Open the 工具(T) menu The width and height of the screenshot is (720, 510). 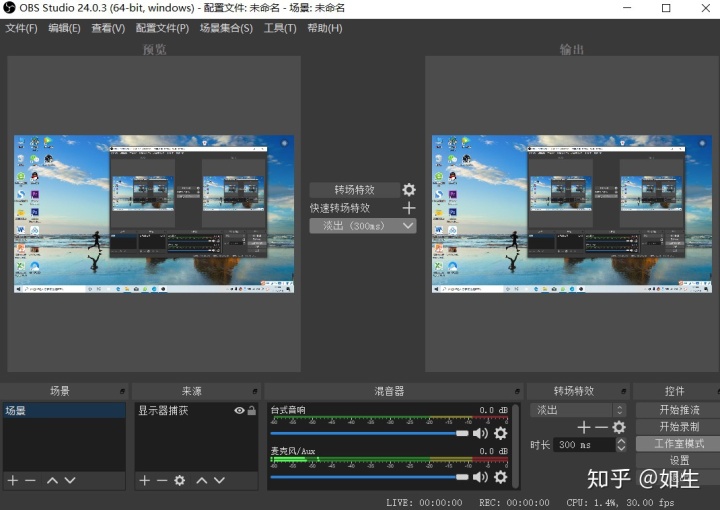(x=280, y=28)
